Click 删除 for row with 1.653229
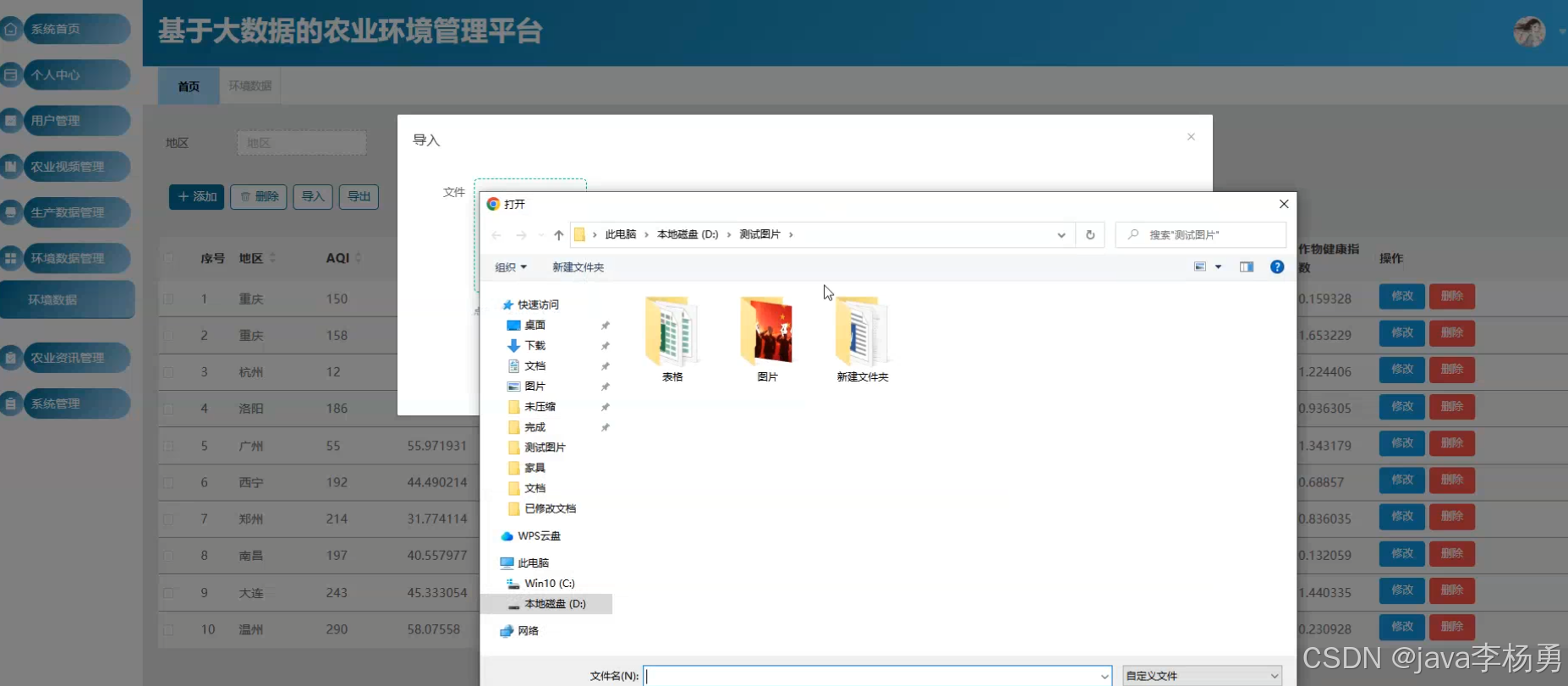Viewport: 1568px width, 686px height. click(1452, 333)
